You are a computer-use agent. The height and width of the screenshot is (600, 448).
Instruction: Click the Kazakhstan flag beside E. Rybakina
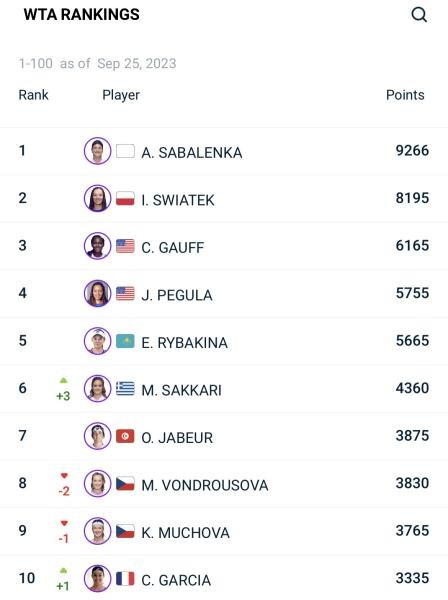125,341
